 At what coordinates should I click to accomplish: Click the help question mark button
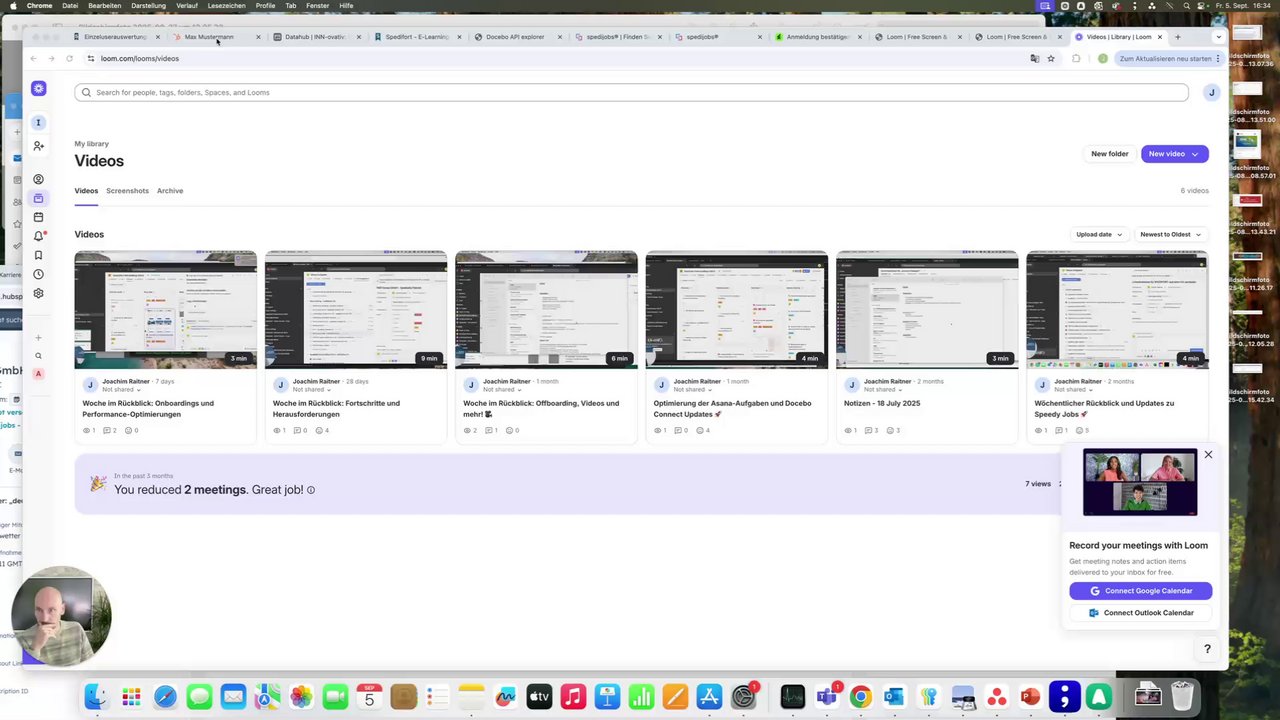[x=1207, y=649]
